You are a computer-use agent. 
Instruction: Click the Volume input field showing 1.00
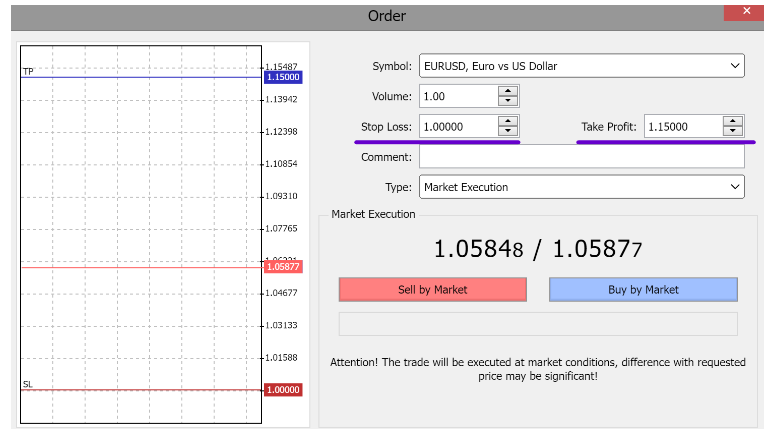pyautogui.click(x=459, y=96)
